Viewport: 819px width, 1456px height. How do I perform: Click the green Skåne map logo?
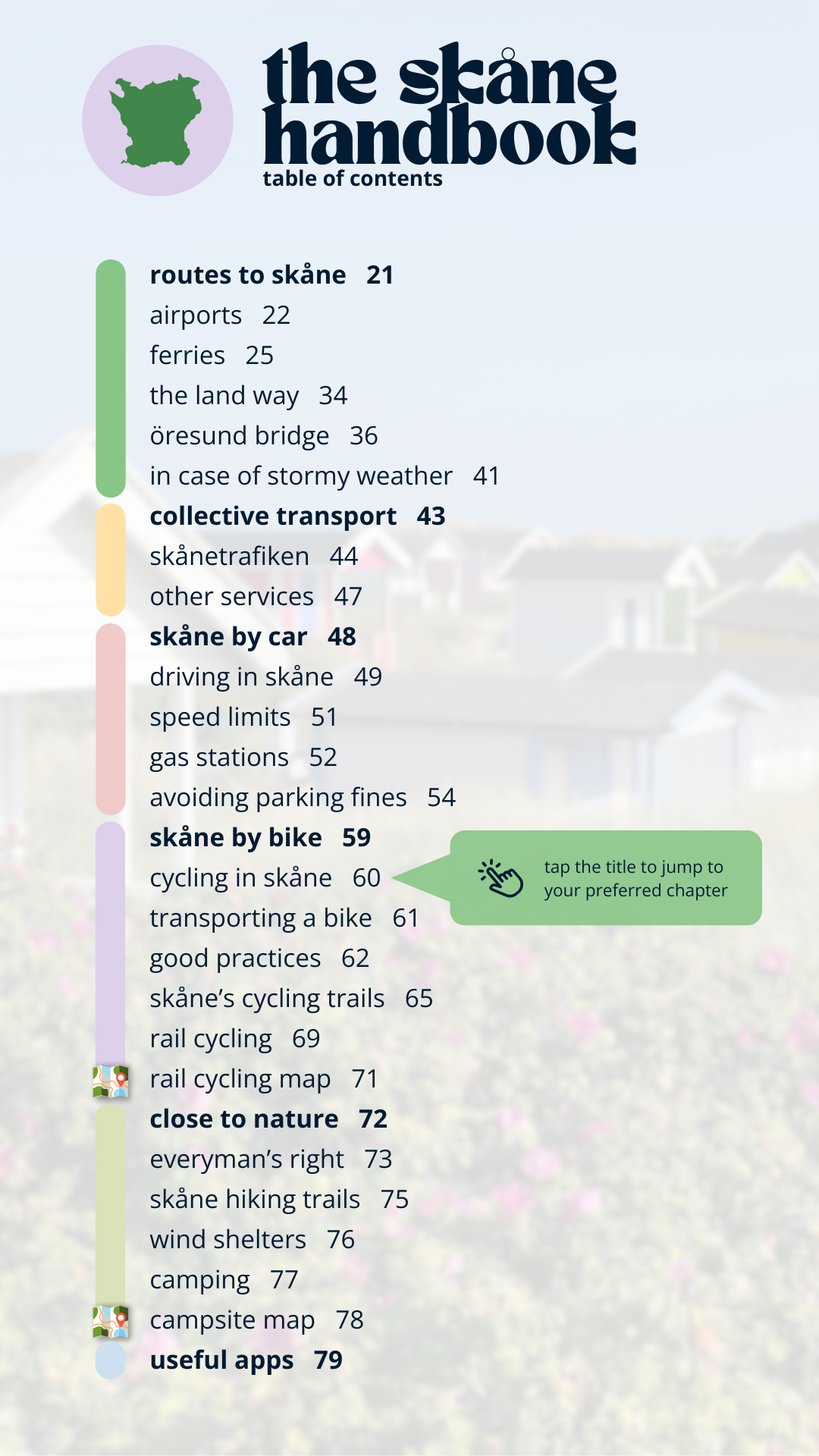coord(157,121)
